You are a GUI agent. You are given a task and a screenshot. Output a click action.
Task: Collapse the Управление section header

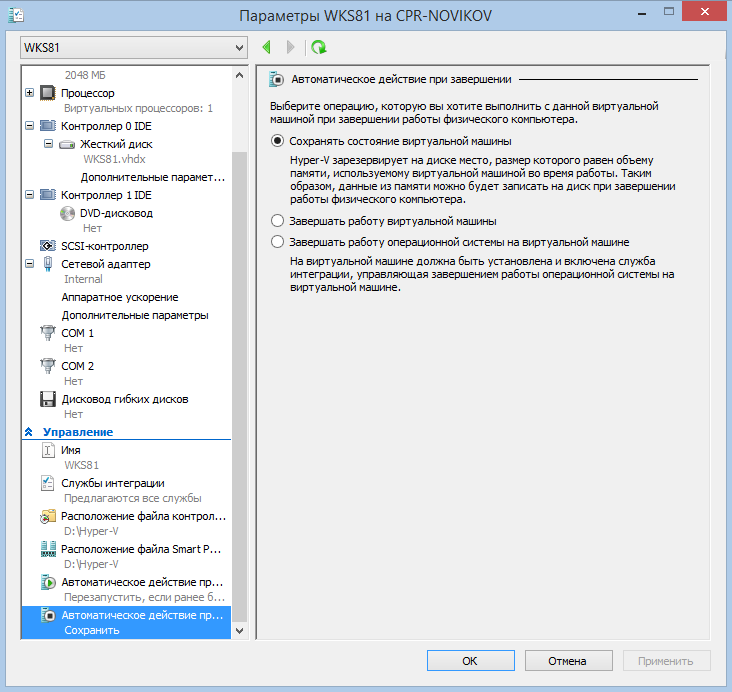point(29,432)
